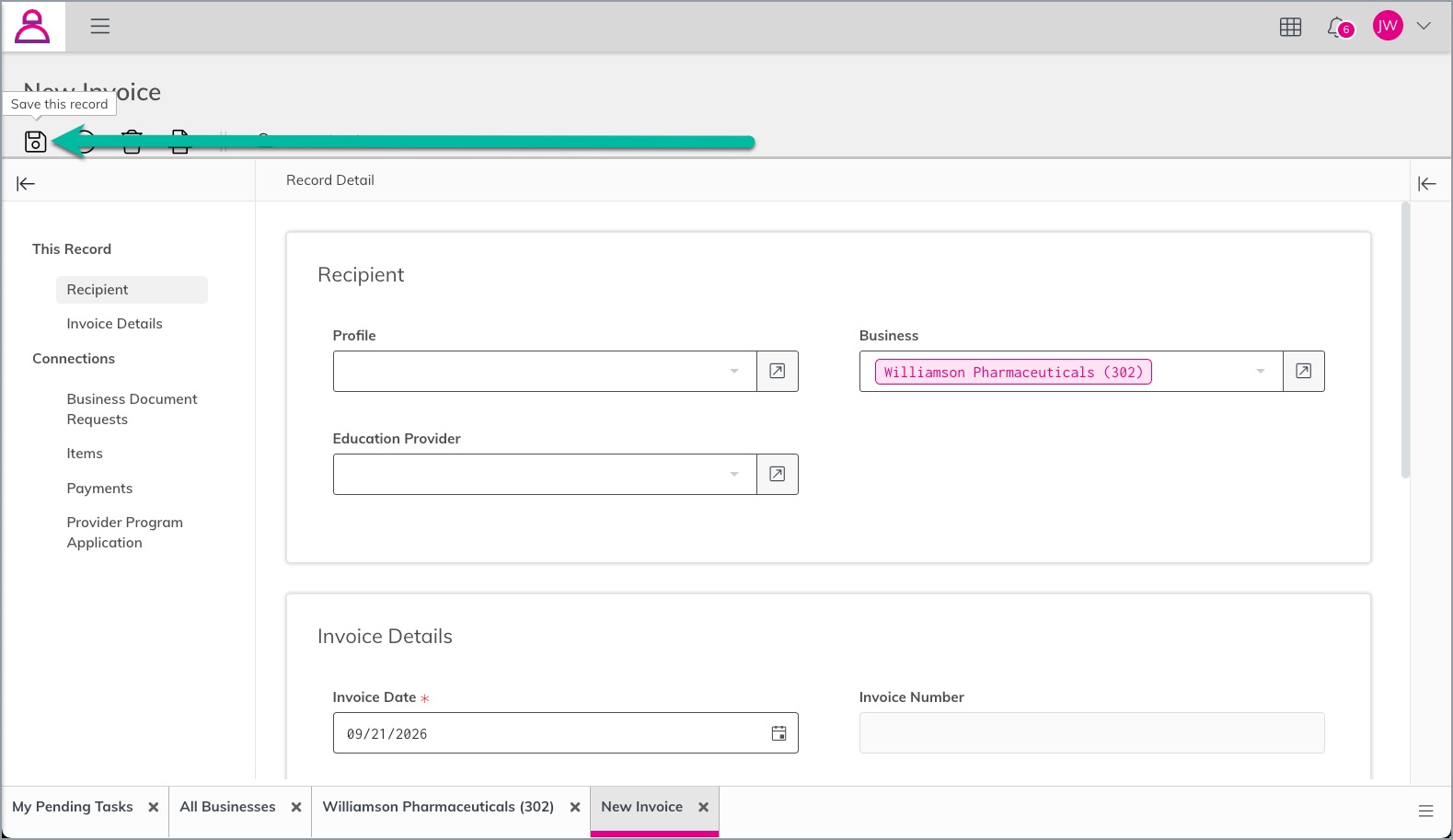Click the 'This Record' sidebar heading
Viewport: 1453px width, 840px height.
point(72,249)
